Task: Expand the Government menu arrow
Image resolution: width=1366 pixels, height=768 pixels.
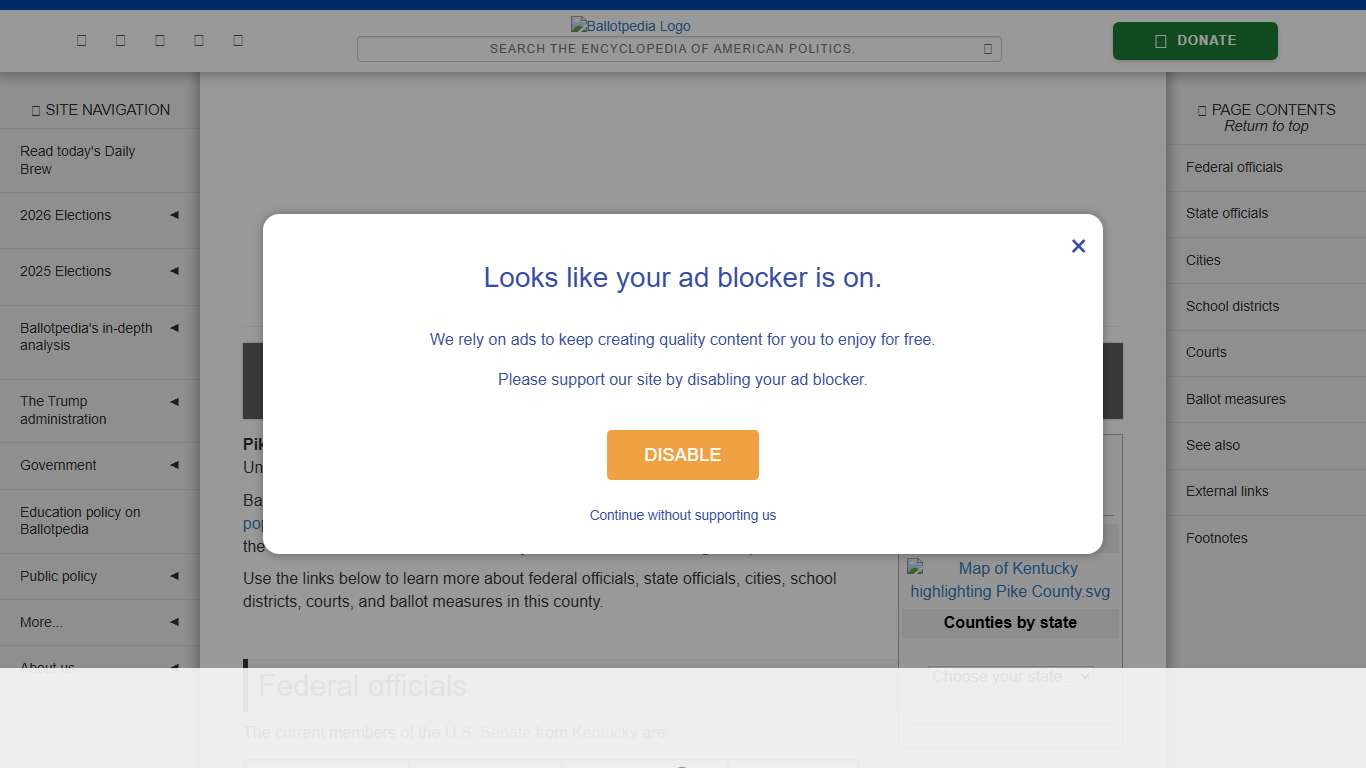Action: pos(174,465)
